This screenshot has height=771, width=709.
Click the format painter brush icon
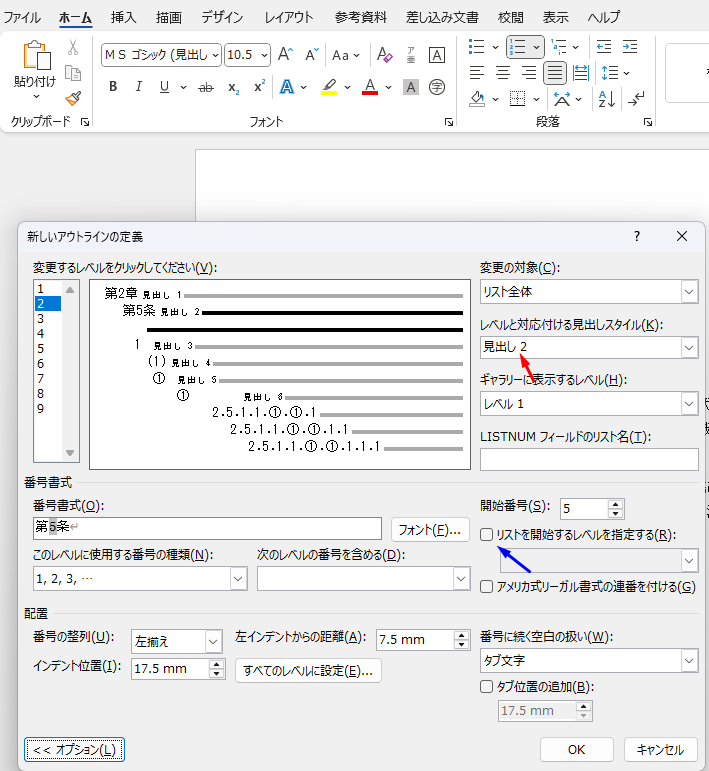(73, 97)
